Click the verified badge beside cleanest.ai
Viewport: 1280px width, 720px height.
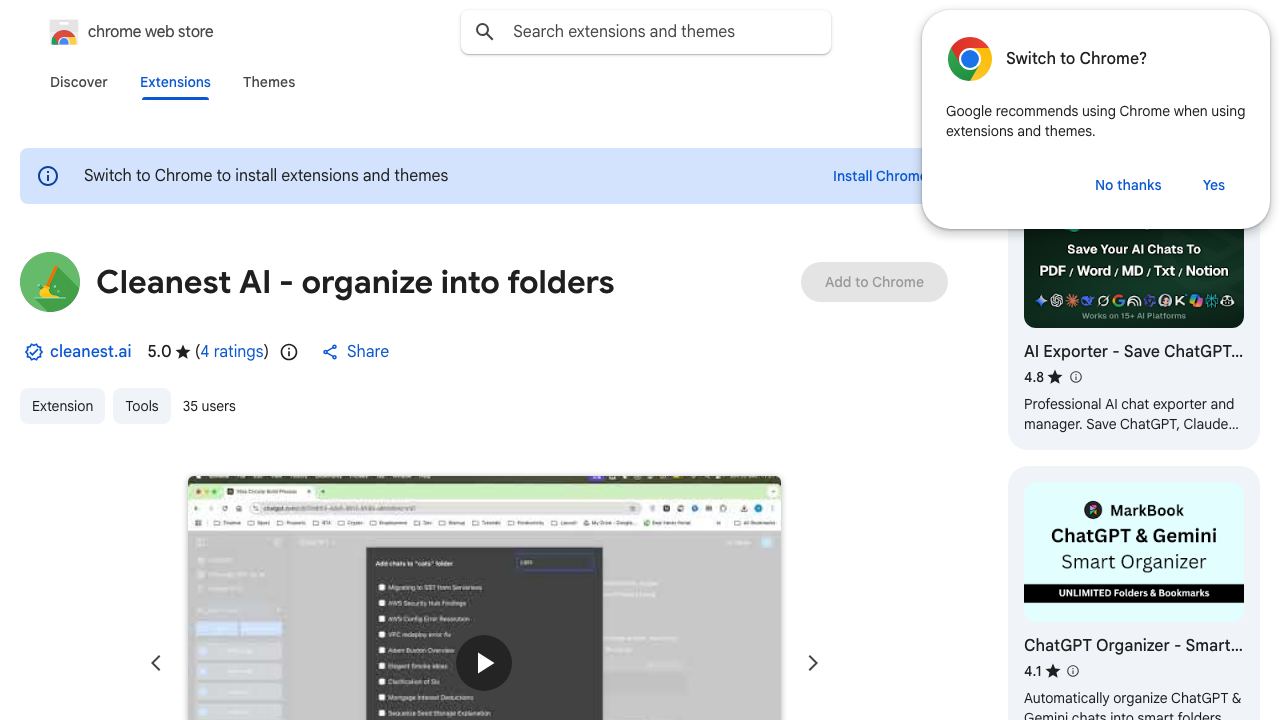pos(34,352)
